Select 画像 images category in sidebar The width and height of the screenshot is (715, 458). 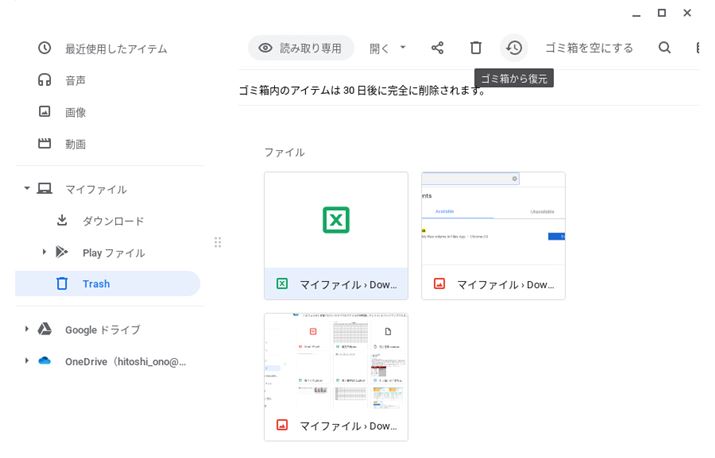click(74, 112)
